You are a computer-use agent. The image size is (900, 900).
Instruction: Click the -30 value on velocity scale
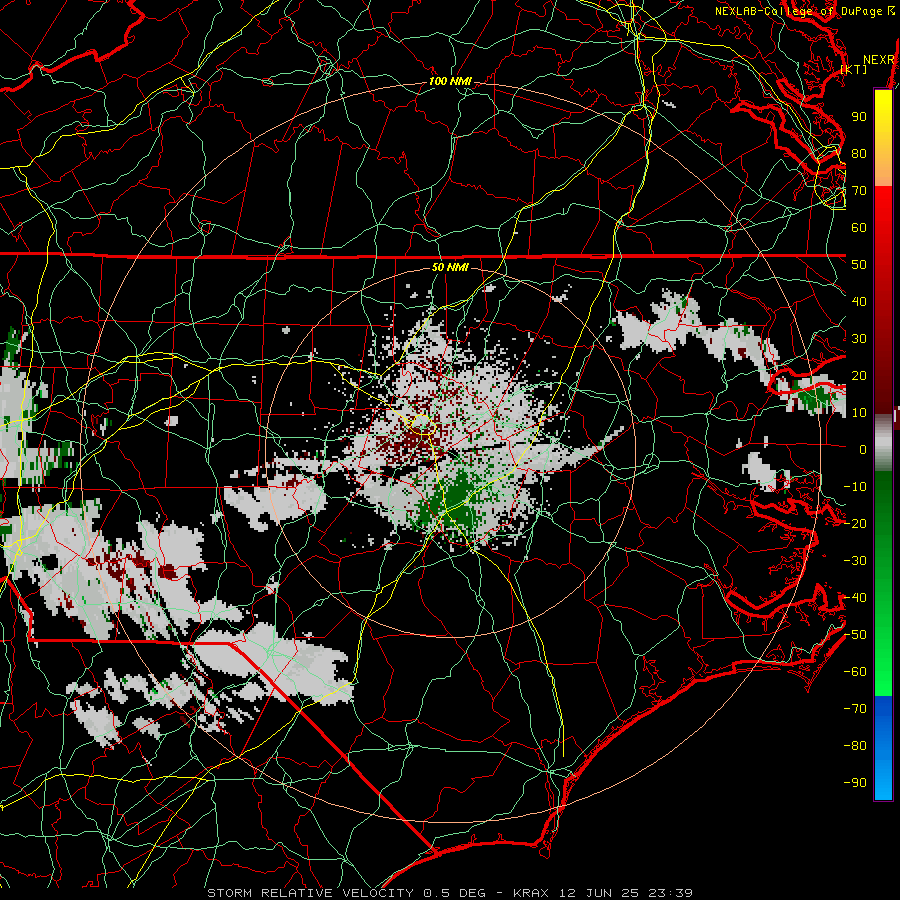[855, 561]
